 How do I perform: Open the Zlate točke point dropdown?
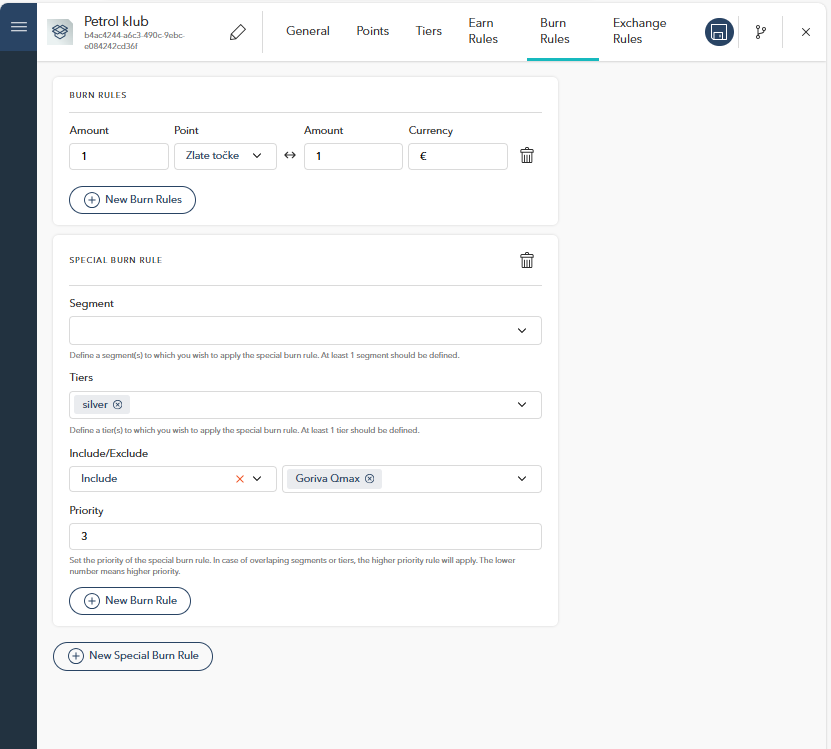(x=225, y=156)
